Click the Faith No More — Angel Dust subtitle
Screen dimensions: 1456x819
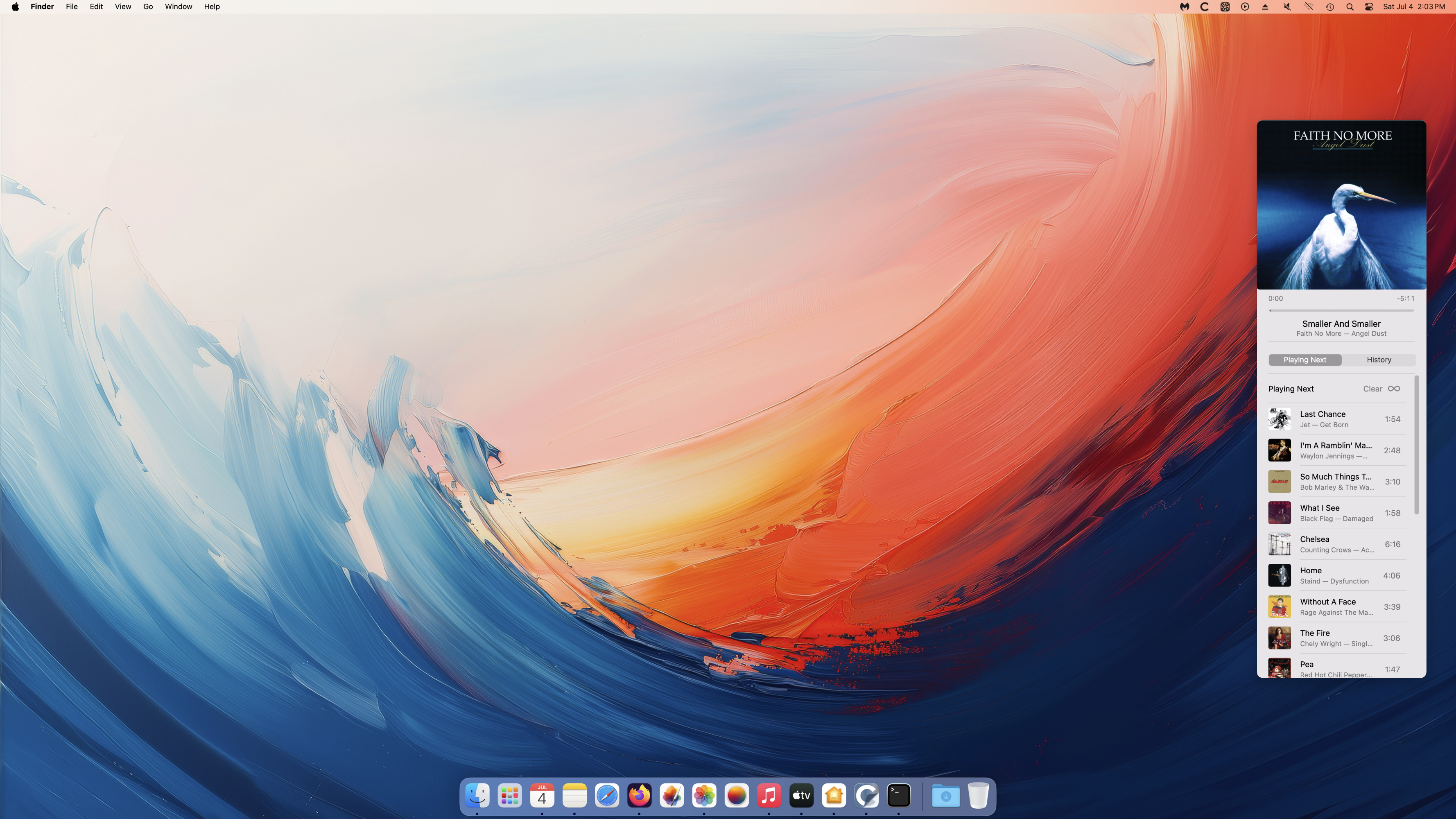[x=1341, y=333]
